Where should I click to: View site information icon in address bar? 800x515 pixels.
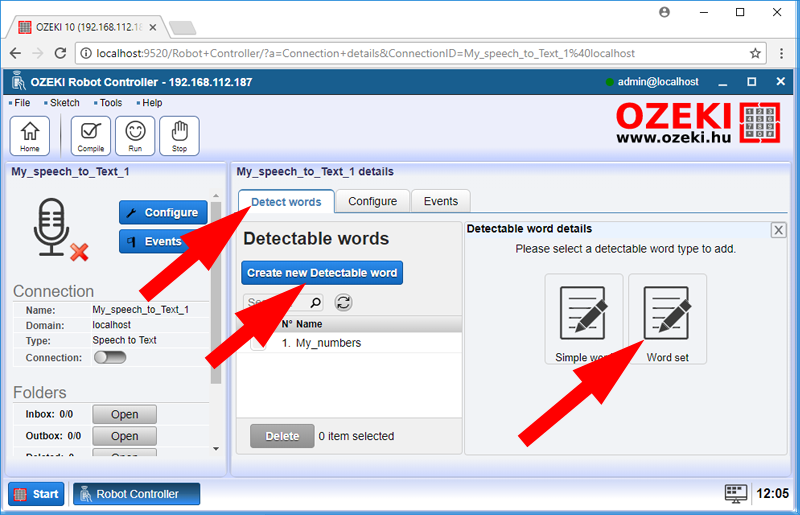[86, 53]
